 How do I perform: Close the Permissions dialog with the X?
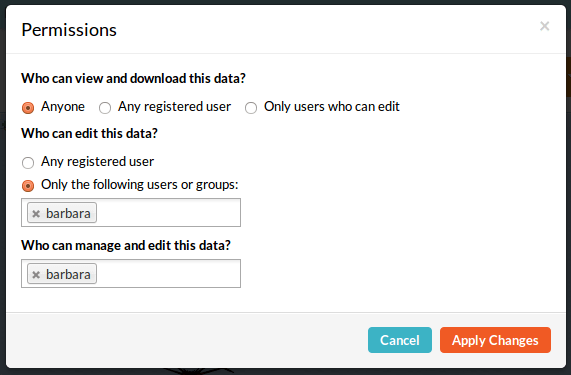click(544, 26)
